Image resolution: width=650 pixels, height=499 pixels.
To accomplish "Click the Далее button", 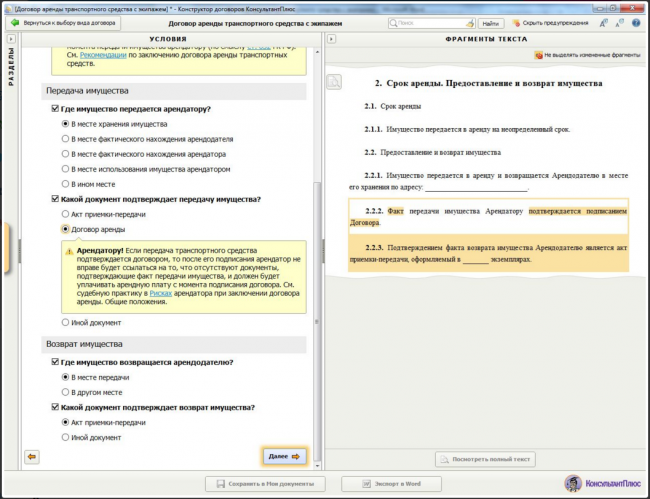I will pyautogui.click(x=284, y=456).
